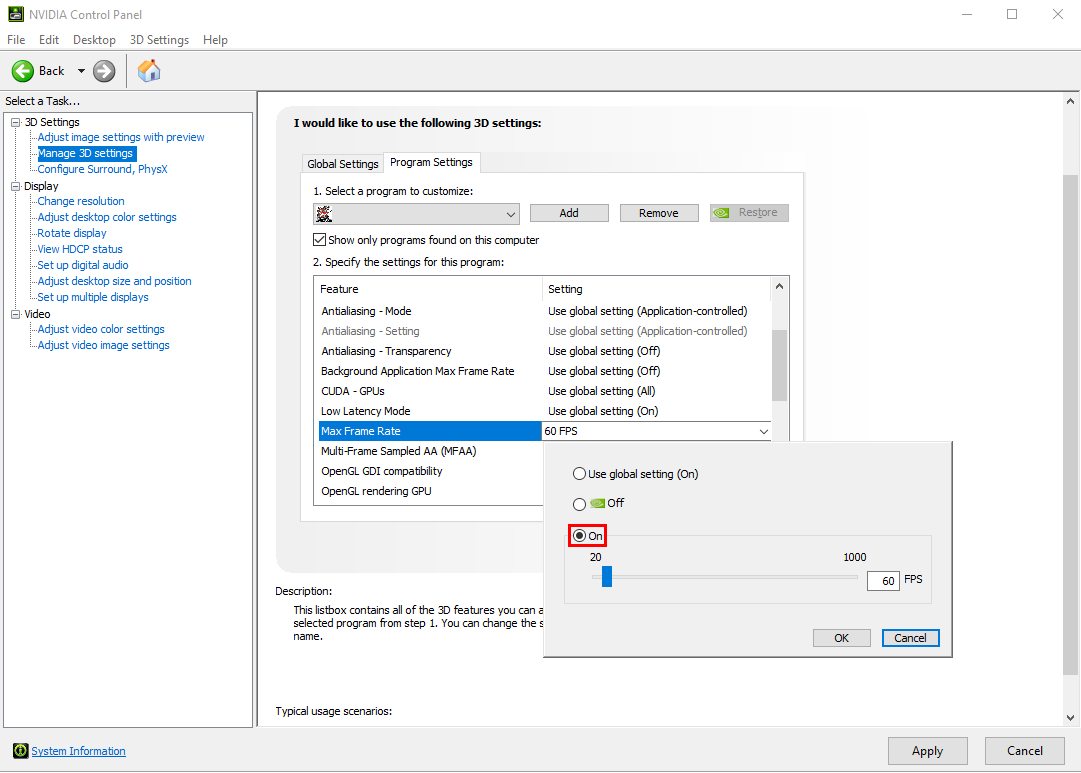Image resolution: width=1081 pixels, height=773 pixels.
Task: Go to the Home icon in toolbar
Action: tap(149, 71)
